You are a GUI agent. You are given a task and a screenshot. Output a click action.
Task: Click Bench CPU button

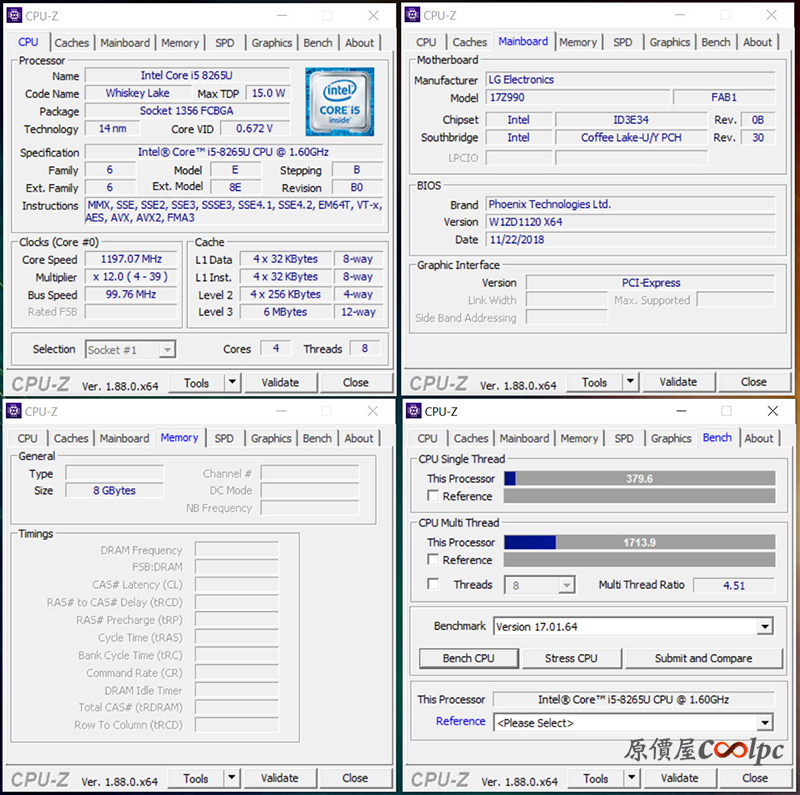click(468, 658)
